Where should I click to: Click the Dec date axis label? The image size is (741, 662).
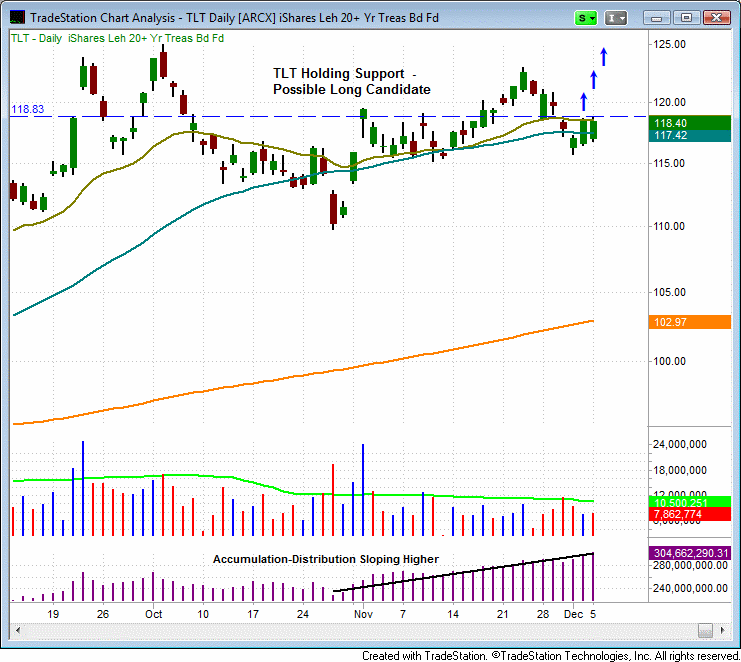573,614
